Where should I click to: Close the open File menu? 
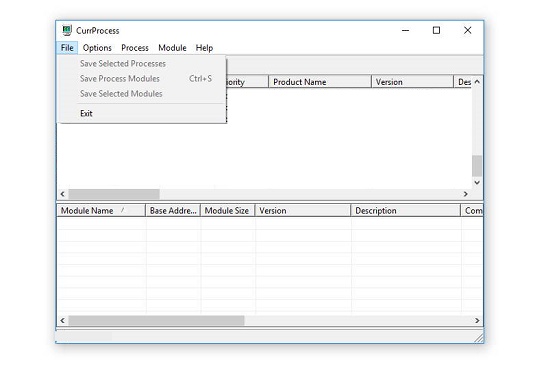click(x=67, y=48)
